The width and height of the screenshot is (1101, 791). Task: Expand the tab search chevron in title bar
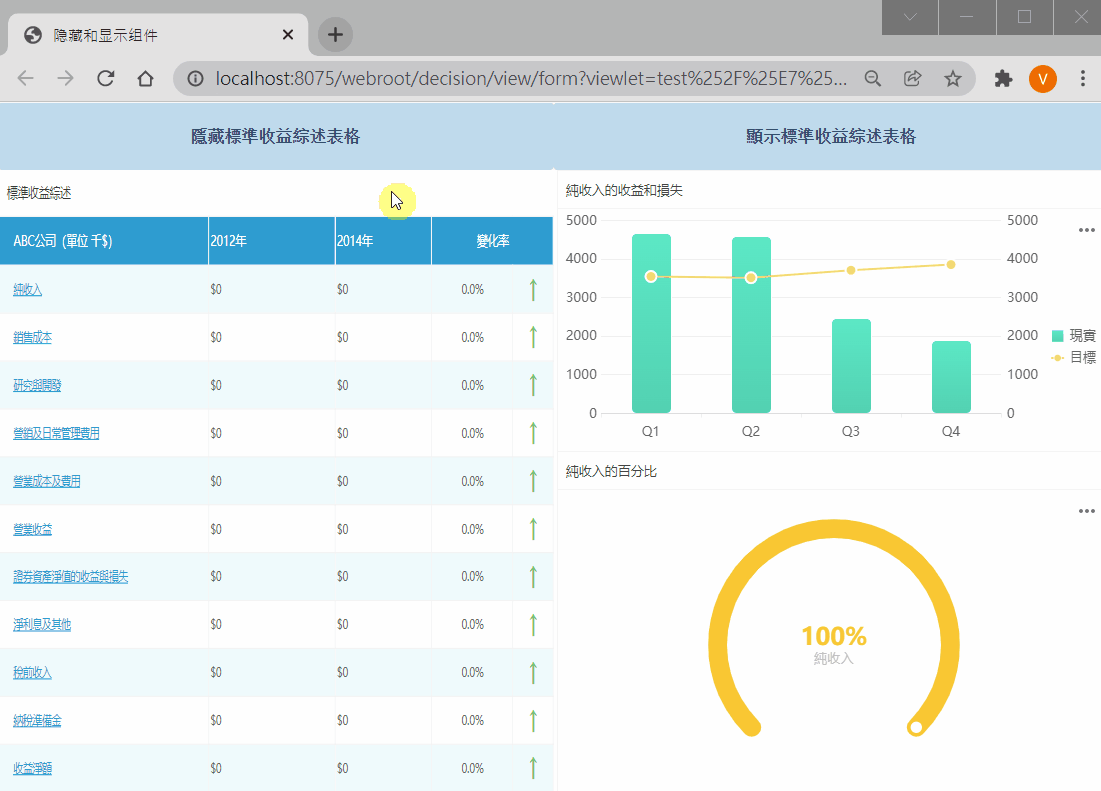tap(910, 17)
